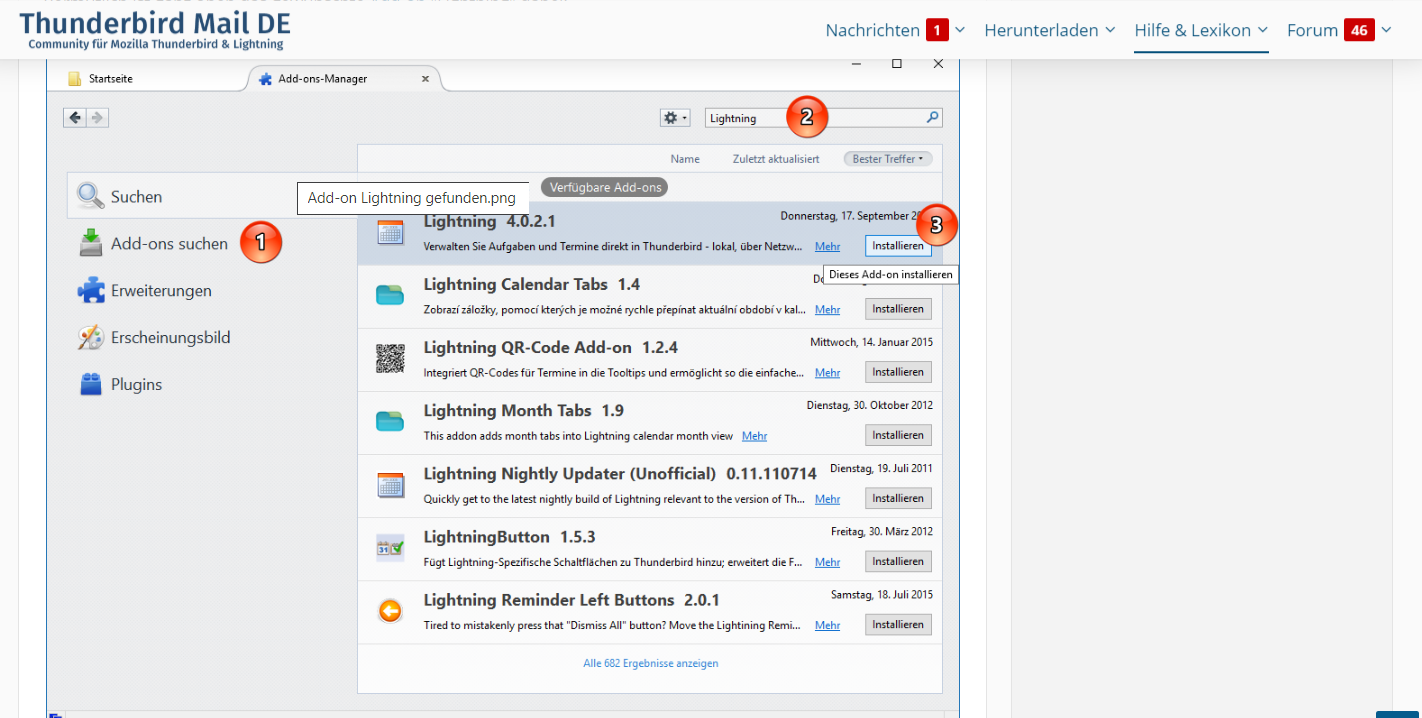The height and width of the screenshot is (718, 1422).
Task: Click the magnifier icon in search field
Action: coord(932,118)
